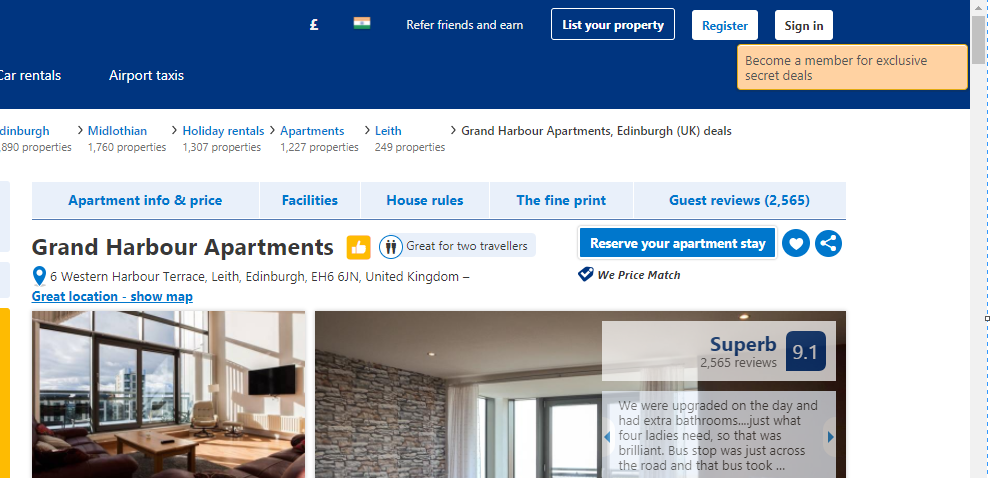Open language selector with India flag
The image size is (1001, 478).
click(x=362, y=24)
